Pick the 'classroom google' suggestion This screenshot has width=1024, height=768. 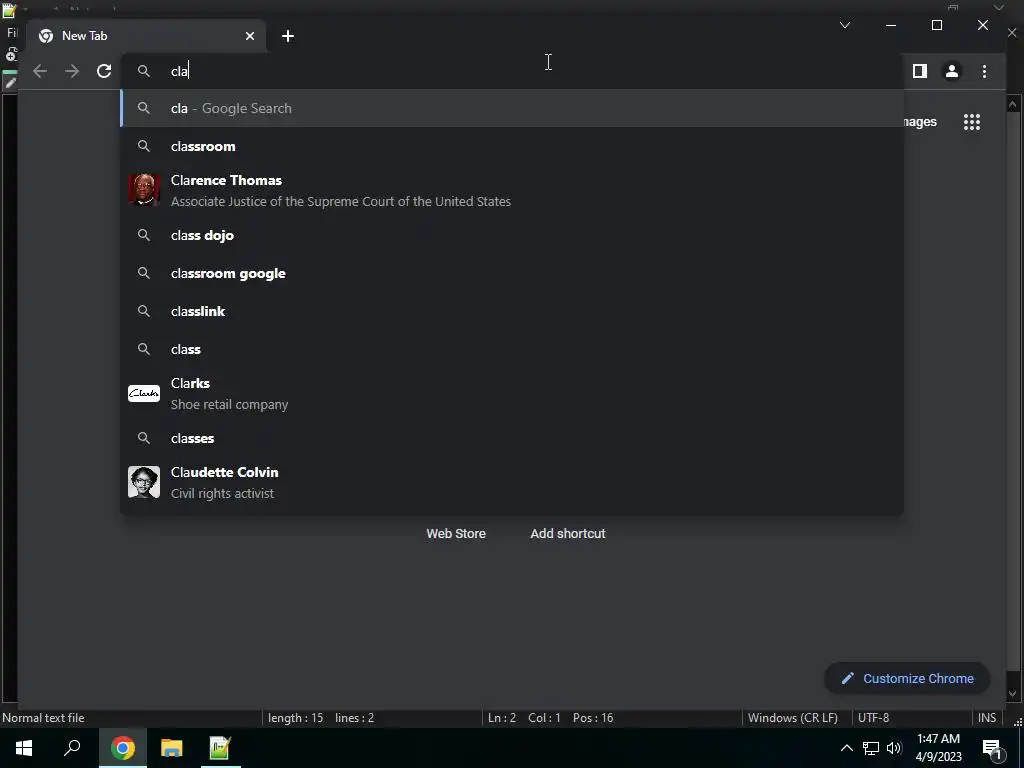coord(512,273)
